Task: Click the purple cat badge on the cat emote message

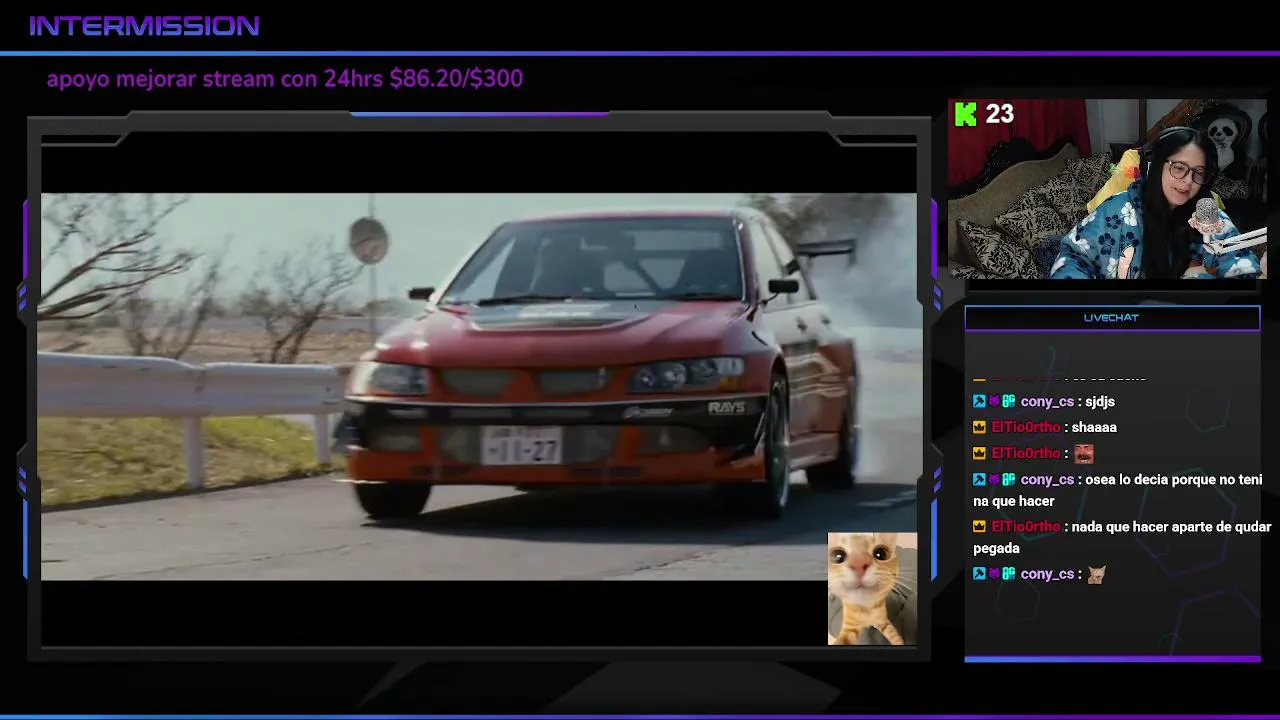Action: [994, 573]
